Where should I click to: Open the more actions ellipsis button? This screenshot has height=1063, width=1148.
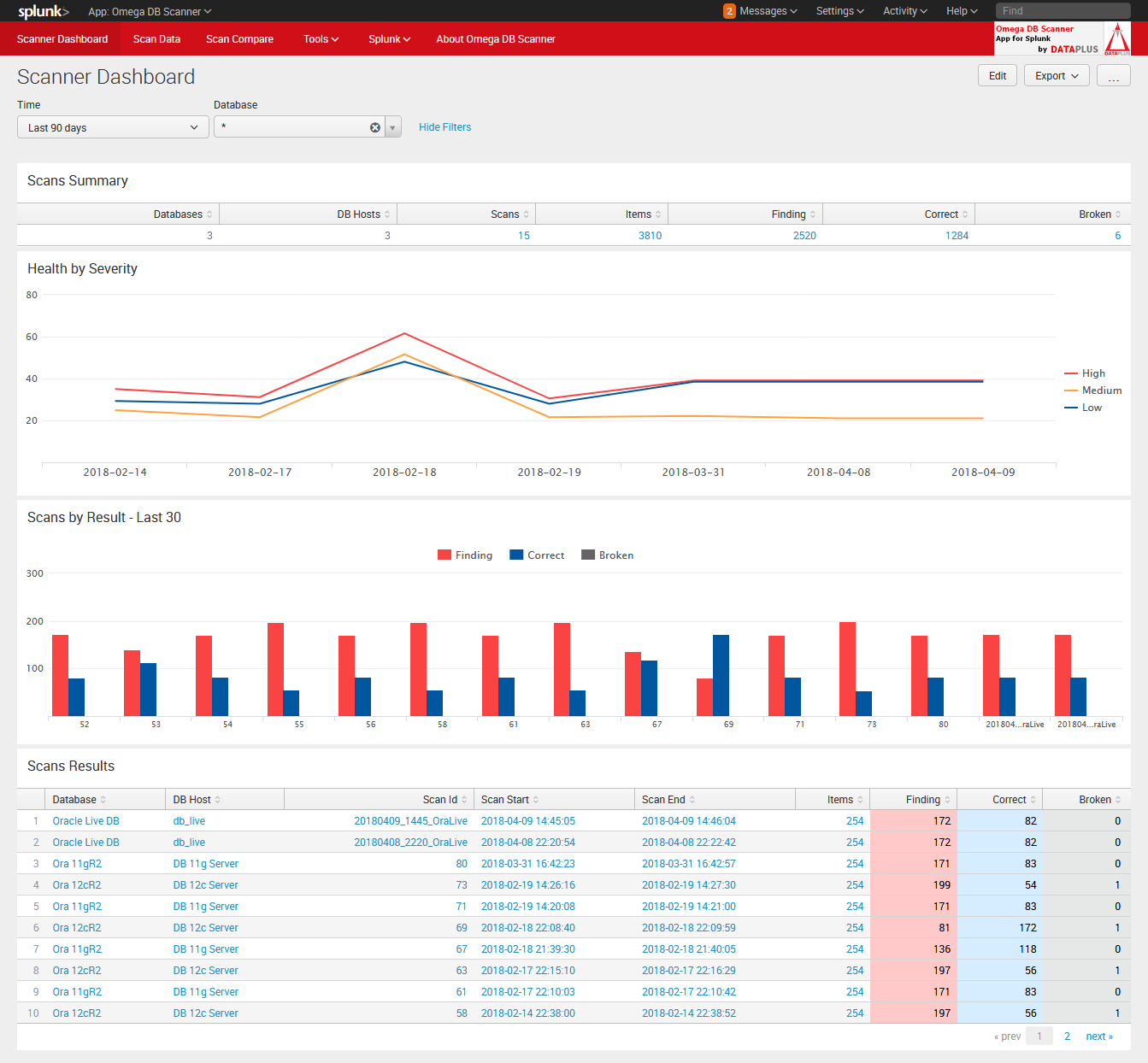(x=1113, y=76)
